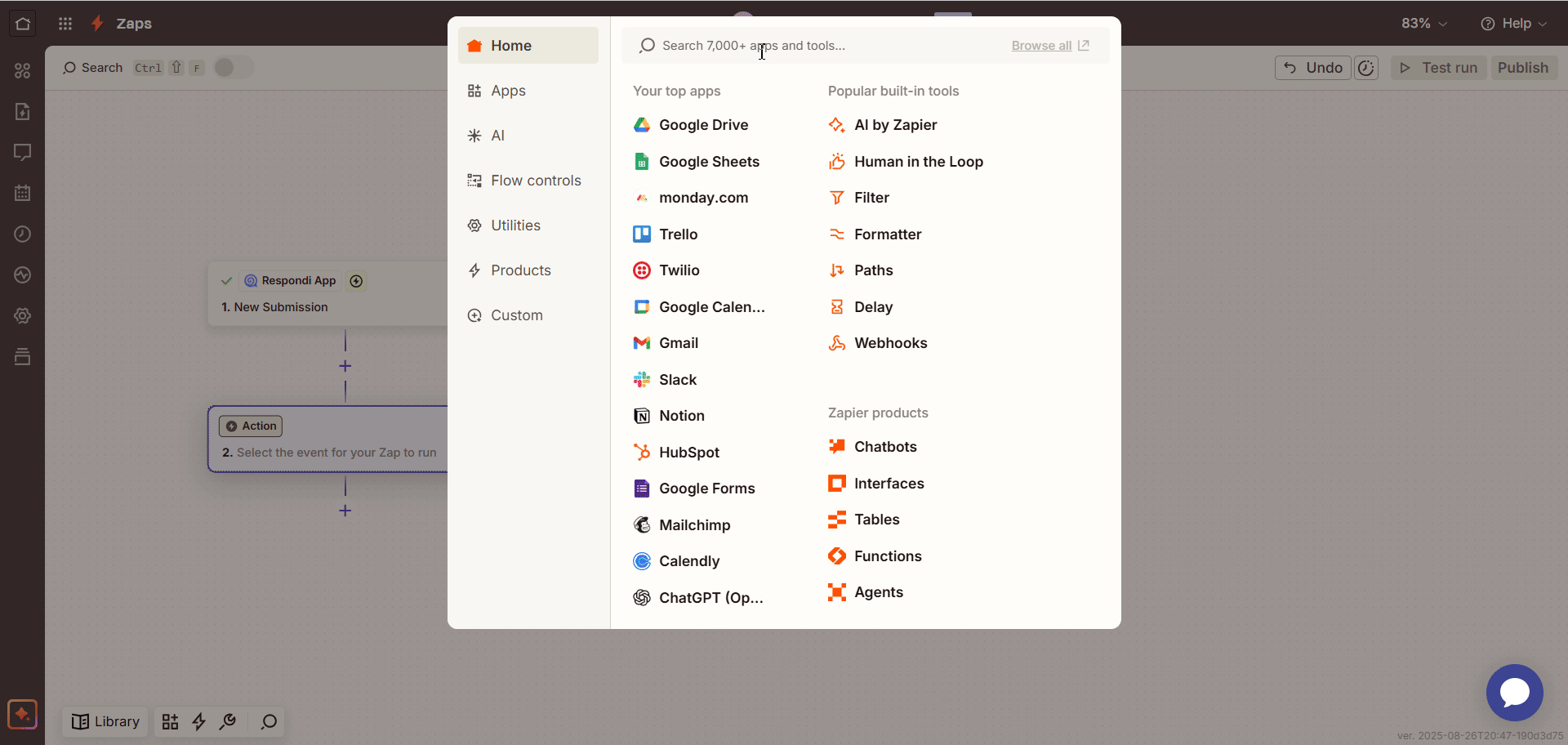The width and height of the screenshot is (1568, 745).
Task: Choose ChatGPT (OpenAI) app
Action: [698, 598]
